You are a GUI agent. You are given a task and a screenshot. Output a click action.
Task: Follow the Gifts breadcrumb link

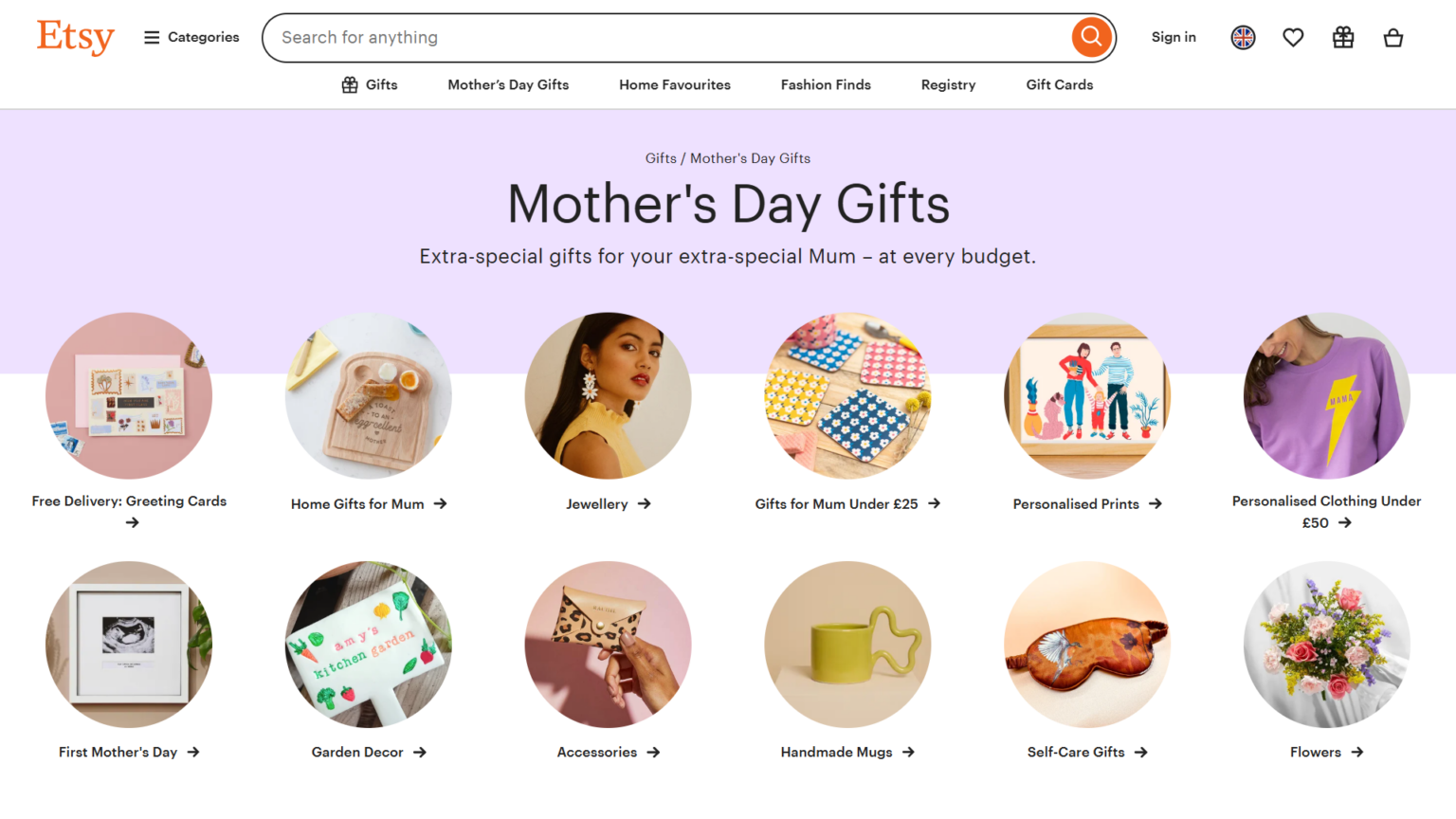661,158
